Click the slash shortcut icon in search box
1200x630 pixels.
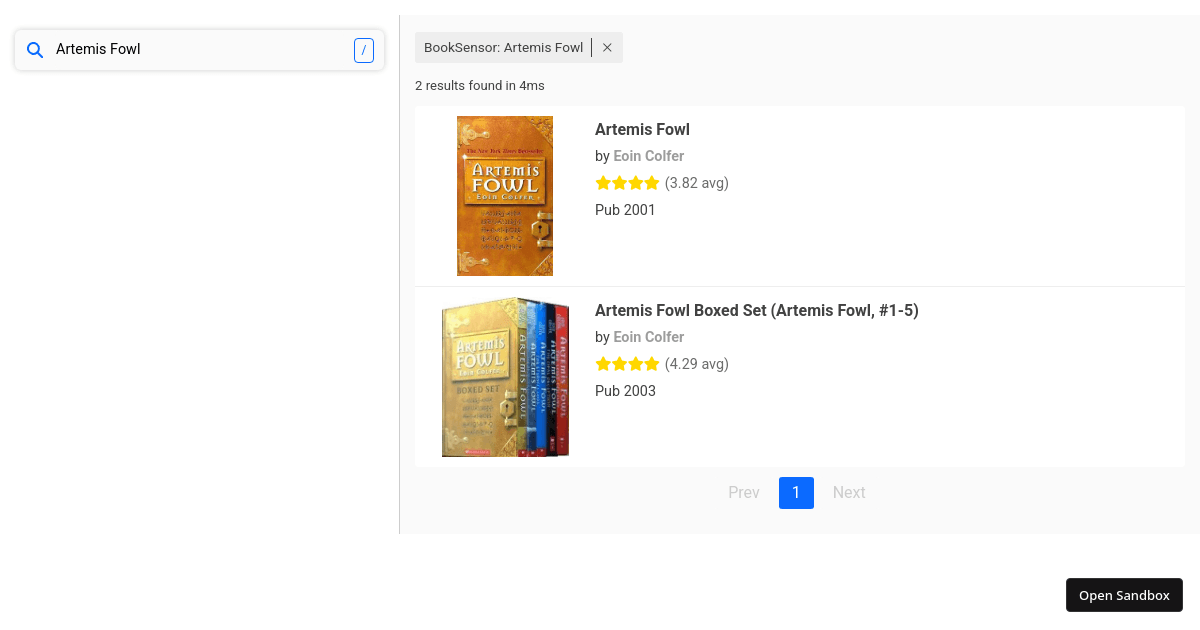364,50
